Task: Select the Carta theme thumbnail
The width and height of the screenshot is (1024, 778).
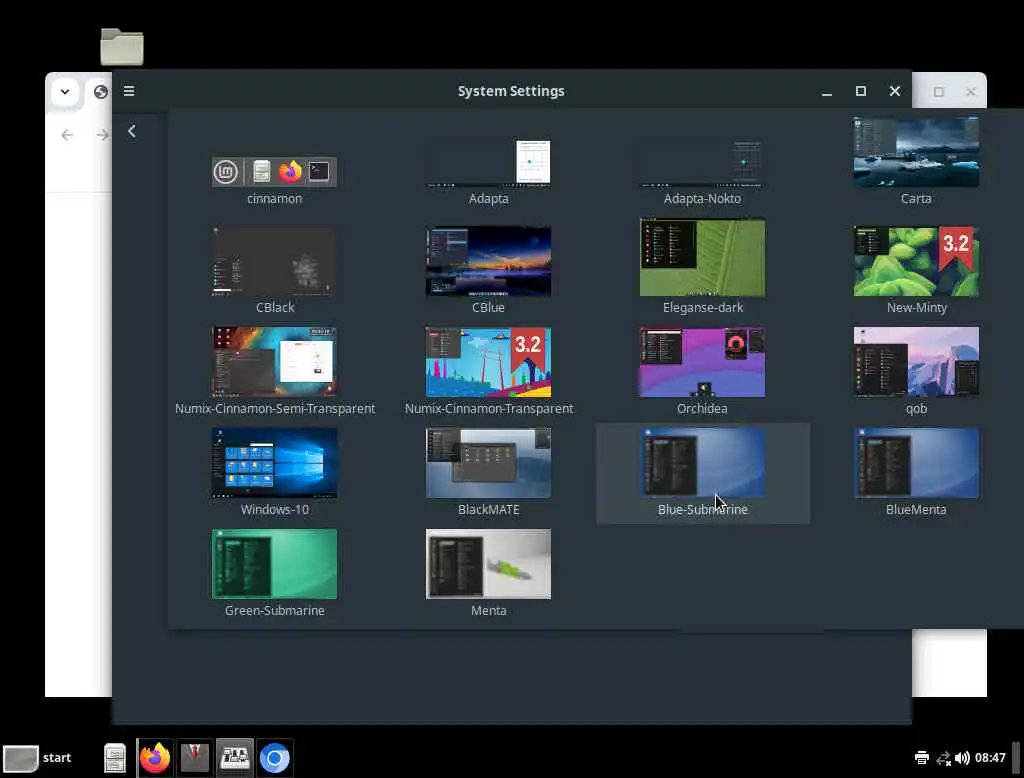Action: point(916,152)
